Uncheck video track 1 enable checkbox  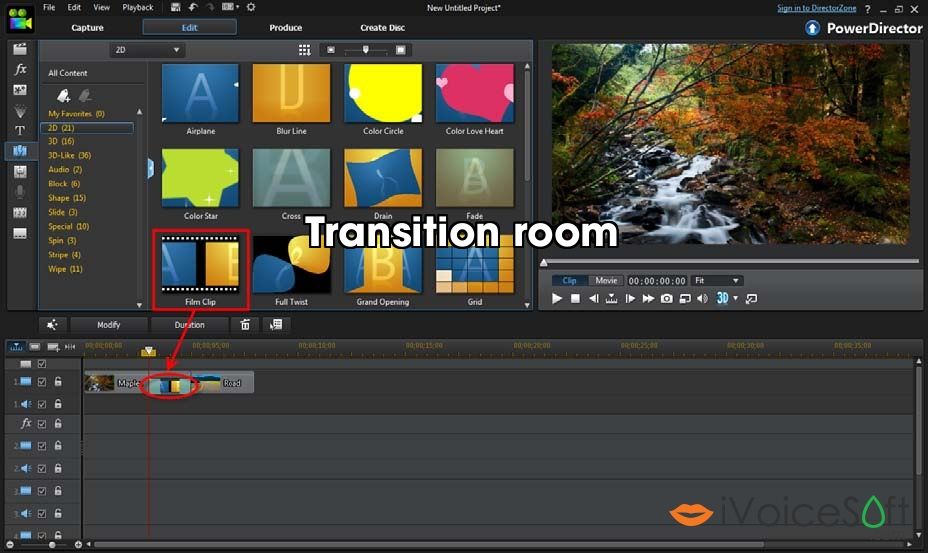pyautogui.click(x=42, y=382)
